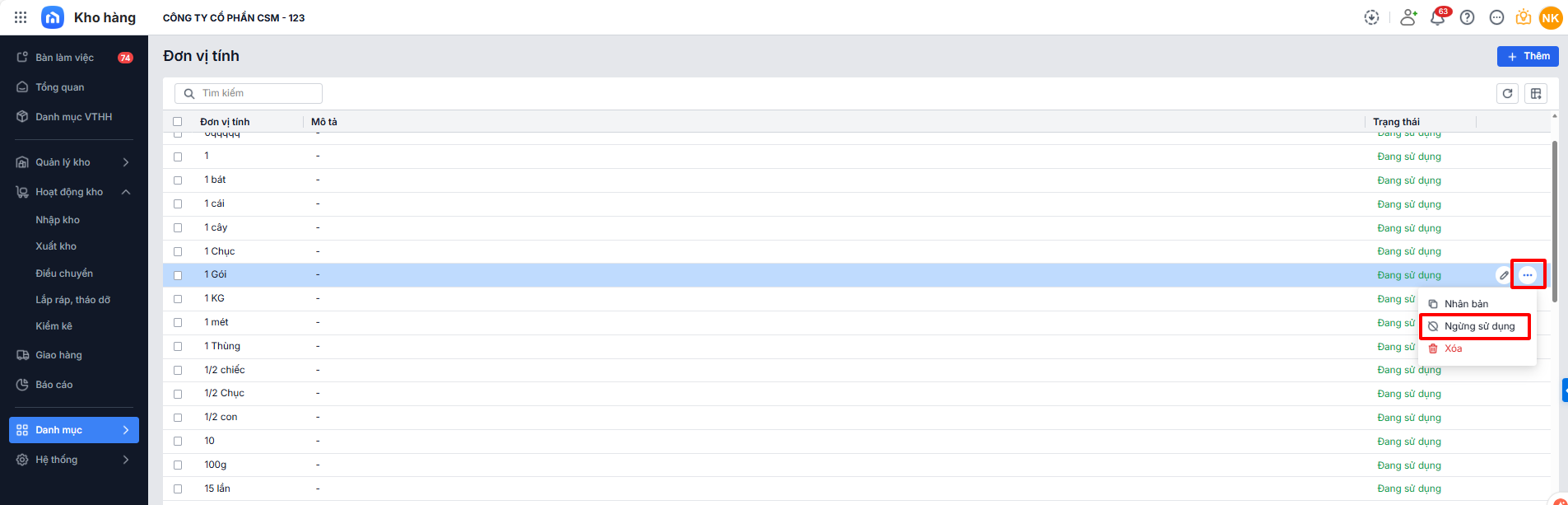1568x505 pixels.
Task: Click pencil edit icon on 1 Gói row
Action: (x=1504, y=275)
